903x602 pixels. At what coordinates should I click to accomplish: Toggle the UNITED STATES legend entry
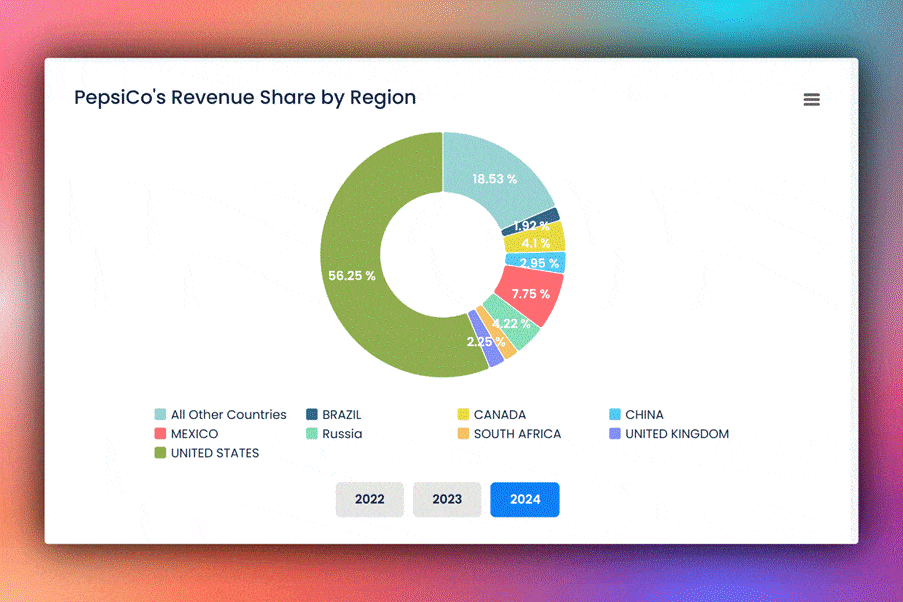pyautogui.click(x=207, y=452)
